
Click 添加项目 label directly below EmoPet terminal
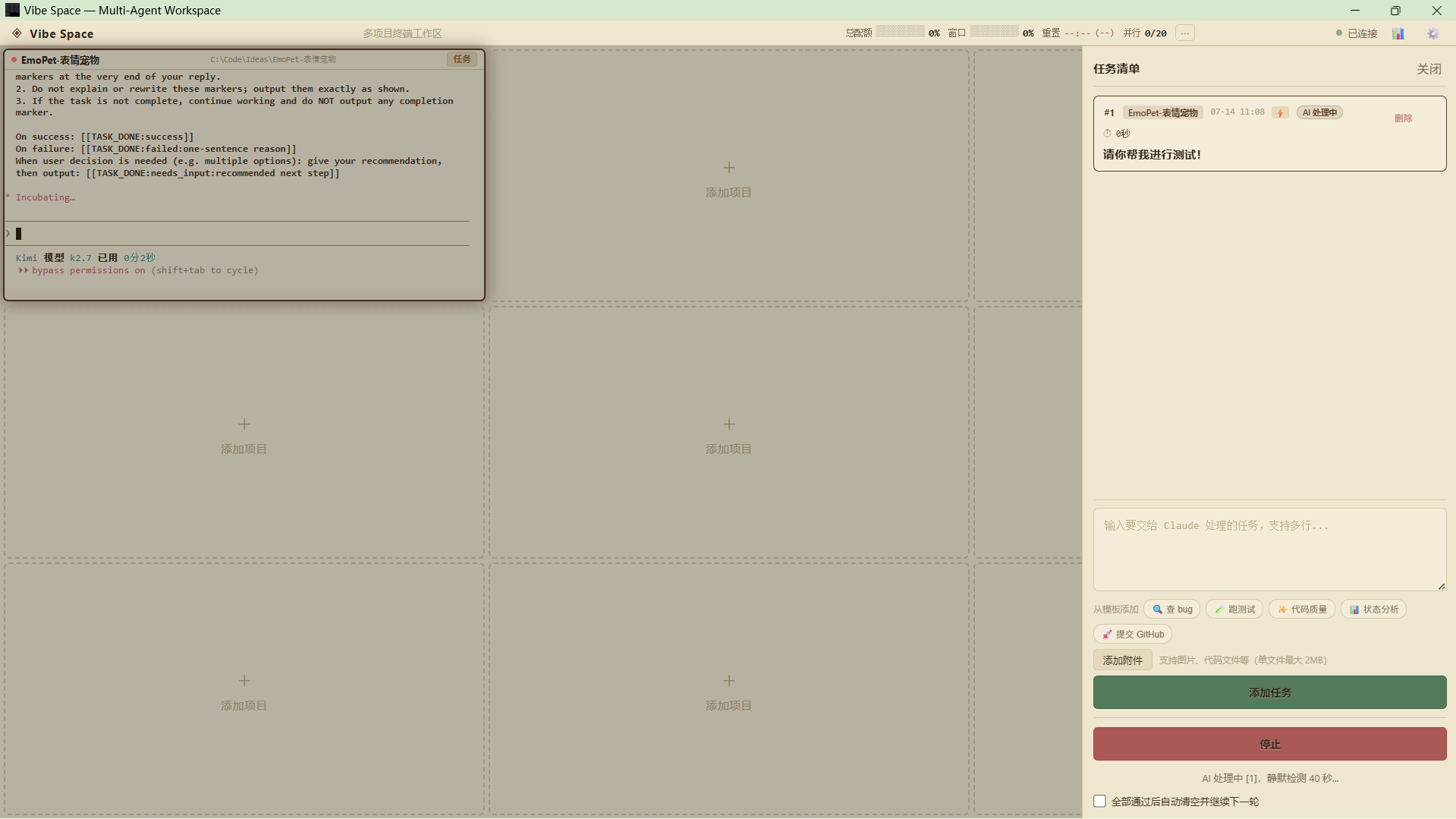tap(244, 449)
